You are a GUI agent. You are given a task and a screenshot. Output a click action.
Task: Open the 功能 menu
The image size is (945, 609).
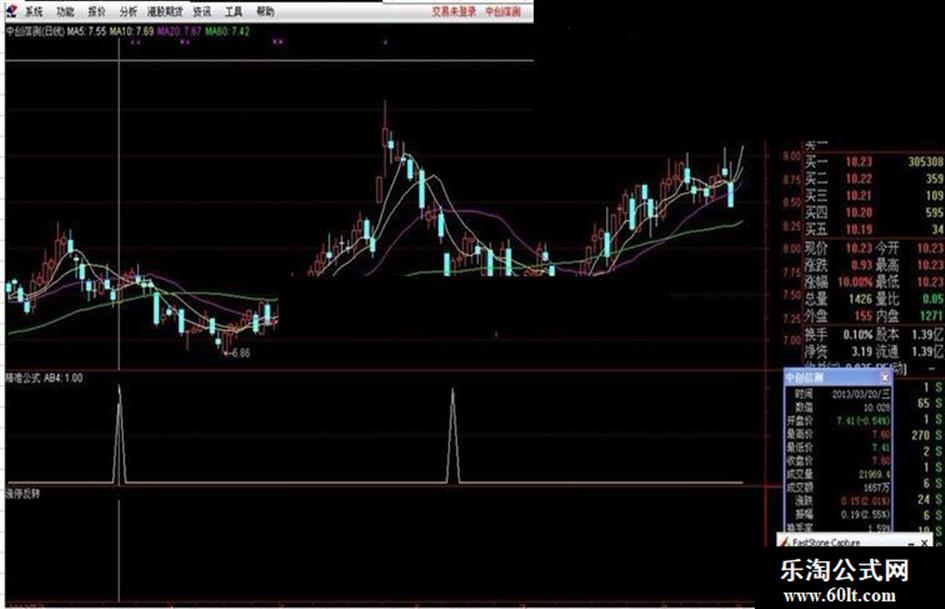point(64,11)
